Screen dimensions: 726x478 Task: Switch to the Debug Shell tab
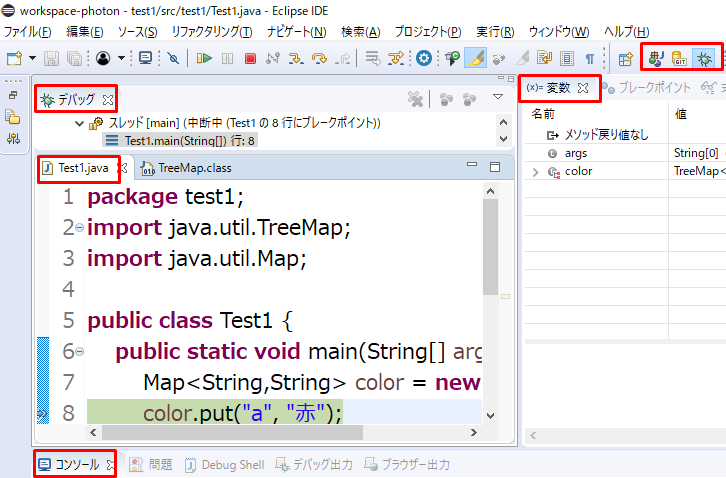pos(225,465)
